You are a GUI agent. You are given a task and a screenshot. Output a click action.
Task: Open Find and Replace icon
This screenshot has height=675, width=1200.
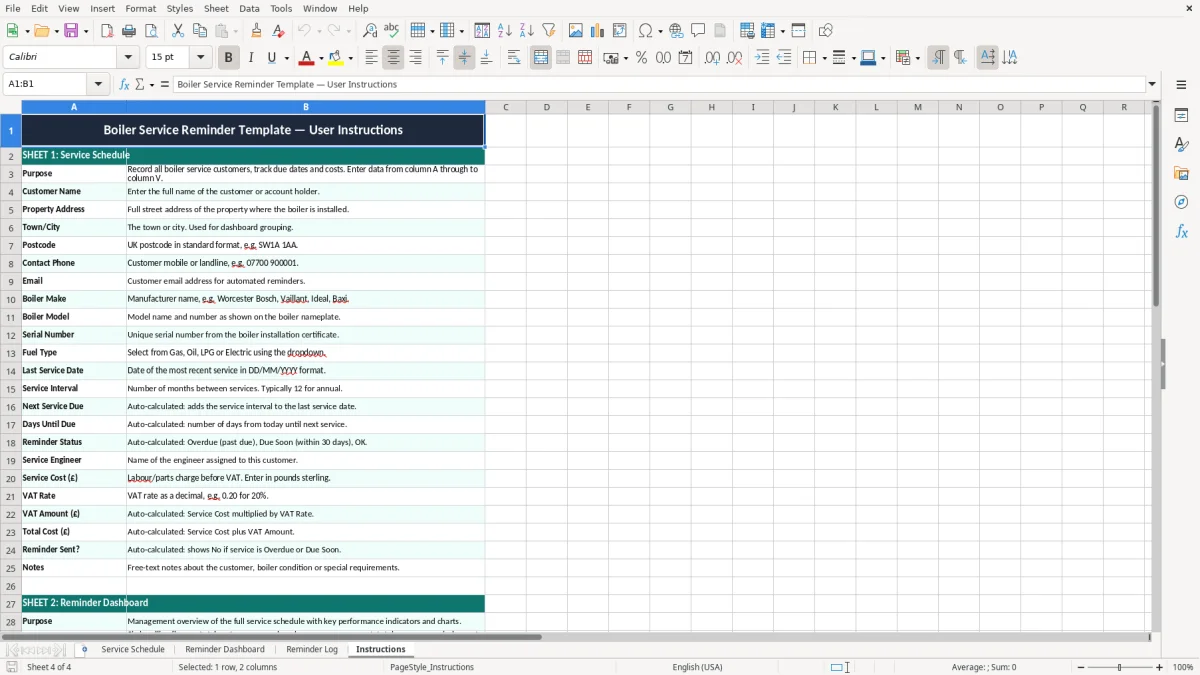click(x=370, y=31)
